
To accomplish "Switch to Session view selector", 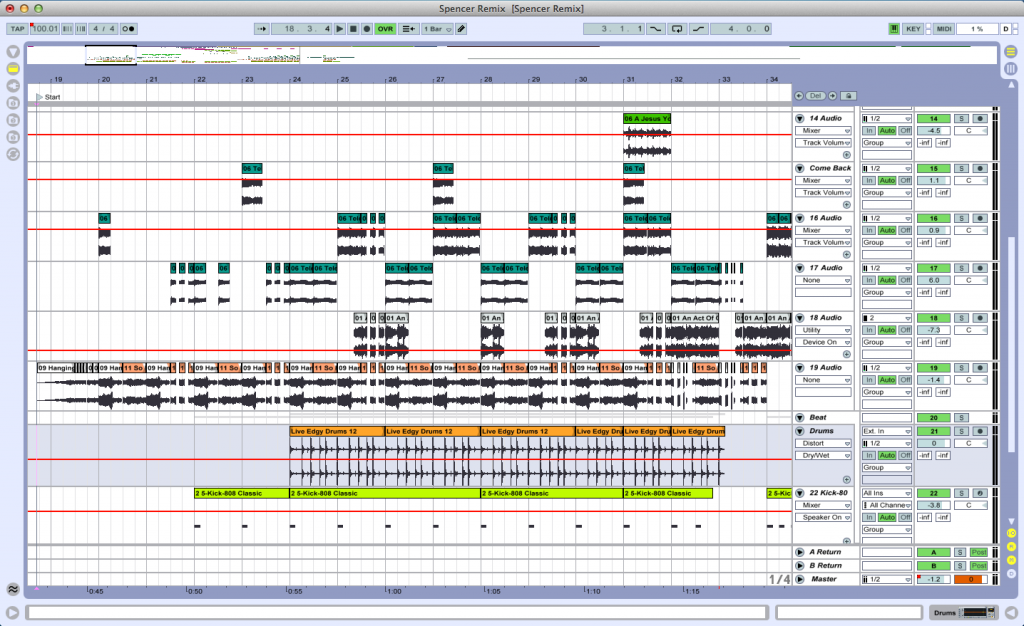I will pyautogui.click(x=1010, y=69).
